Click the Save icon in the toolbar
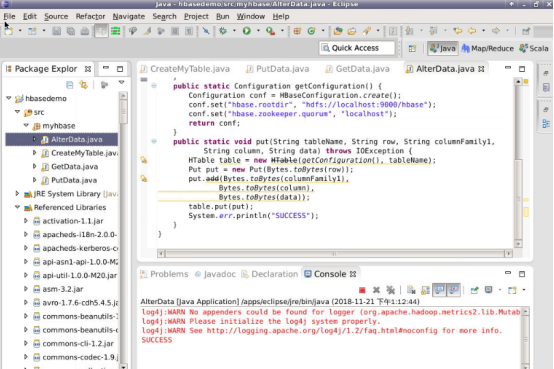Viewport: 554px width, 369px height. point(56,31)
